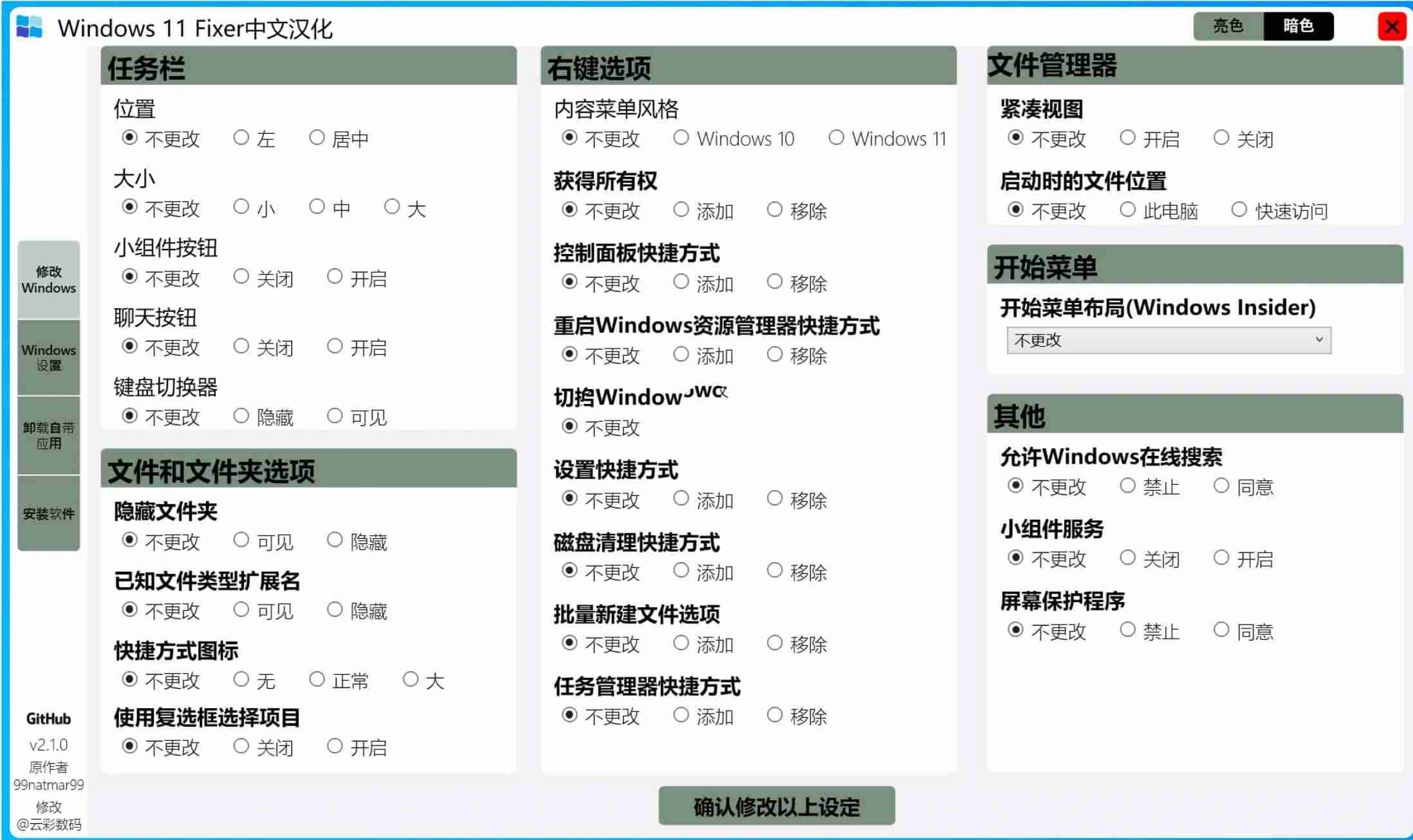Select 开启 for 使用复选框选择项目

click(357, 747)
